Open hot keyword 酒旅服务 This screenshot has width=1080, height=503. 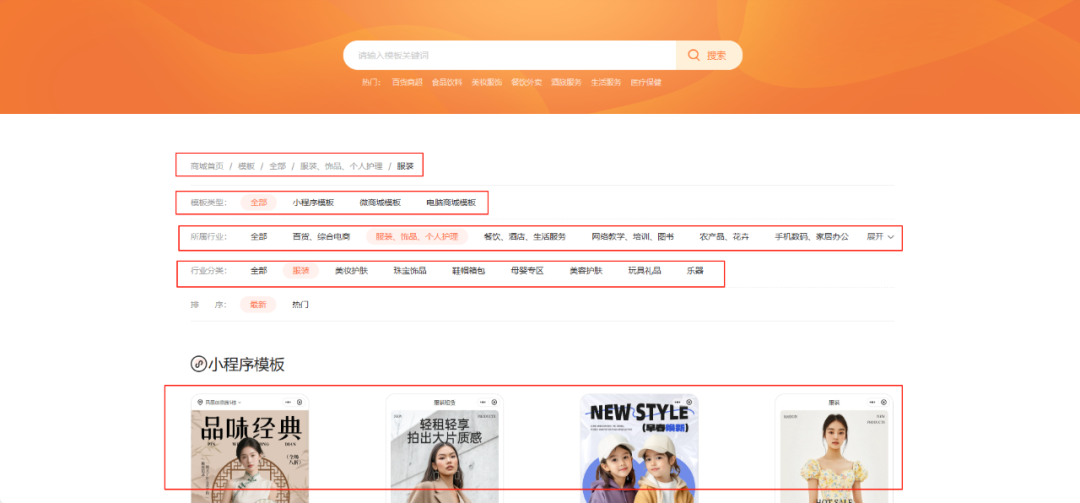point(566,82)
